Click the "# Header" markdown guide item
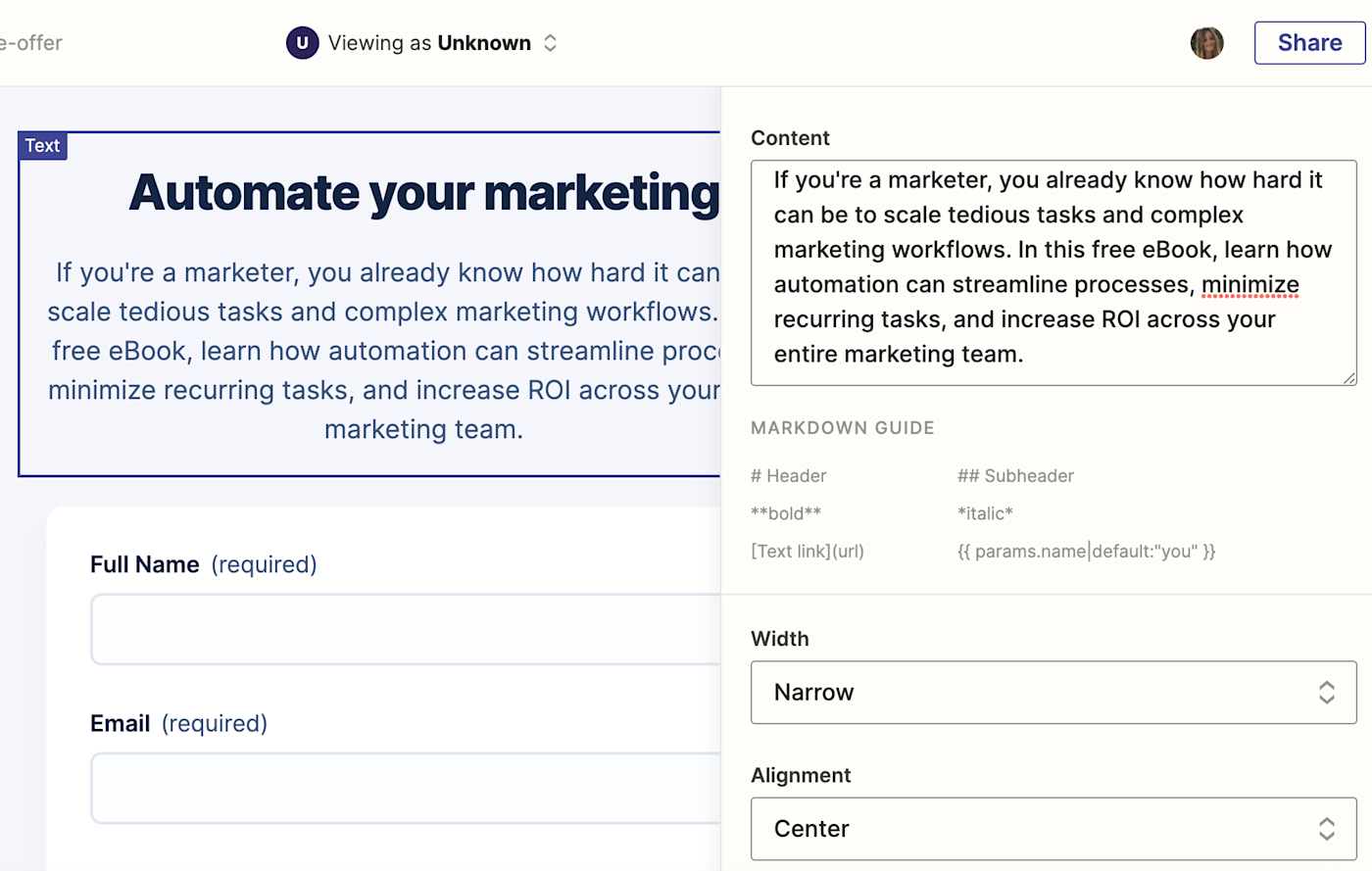This screenshot has height=871, width=1372. pos(788,476)
